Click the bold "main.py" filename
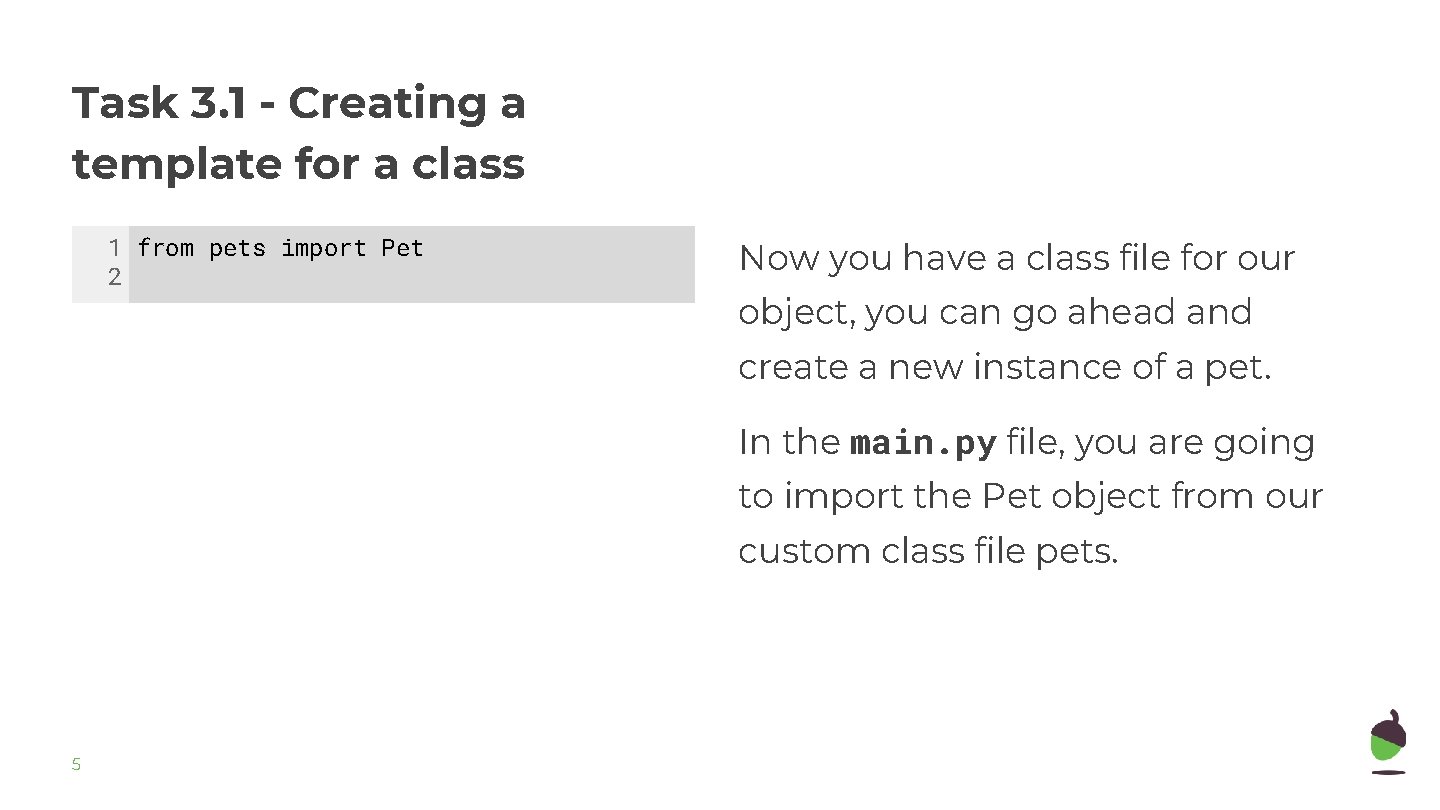The height and width of the screenshot is (810, 1440). pos(923,443)
